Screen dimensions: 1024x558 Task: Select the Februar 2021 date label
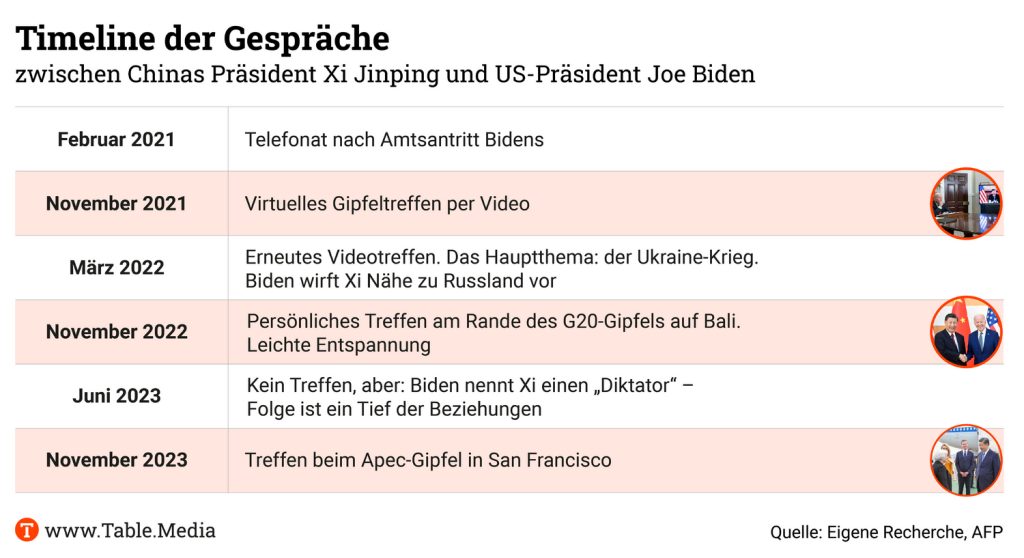pyautogui.click(x=116, y=140)
